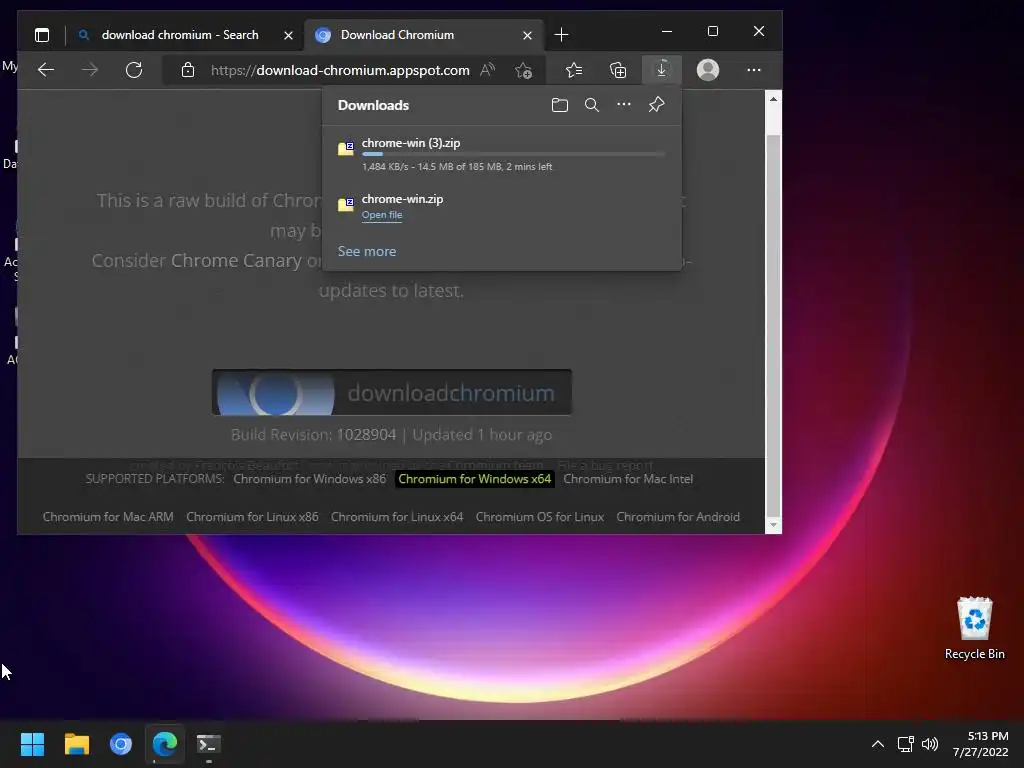Select the chrome-win.zip download entry
This screenshot has width=1024, height=768.
(502, 208)
